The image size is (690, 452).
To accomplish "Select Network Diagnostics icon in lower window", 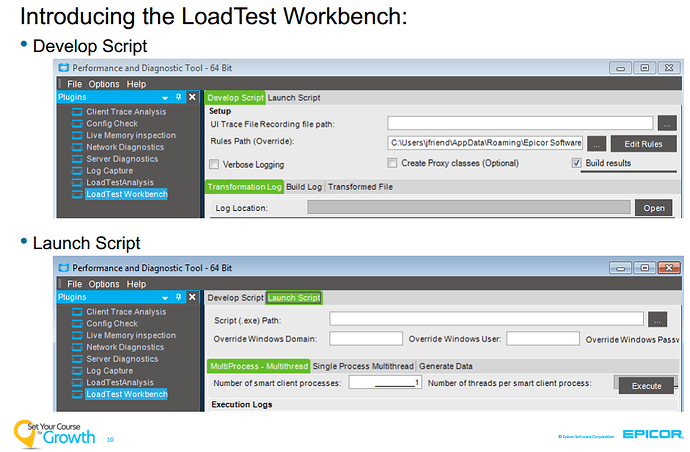I will 77,347.
